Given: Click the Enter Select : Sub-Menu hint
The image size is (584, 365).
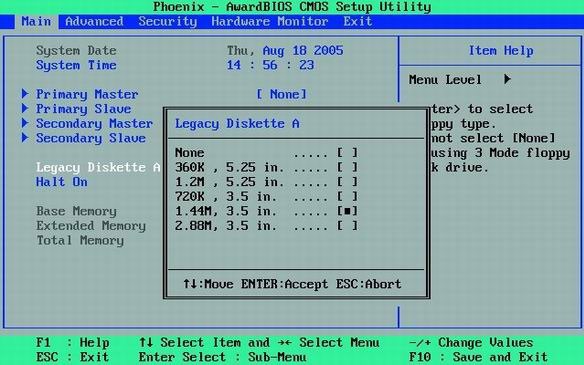Looking at the screenshot, I should coord(222,357).
